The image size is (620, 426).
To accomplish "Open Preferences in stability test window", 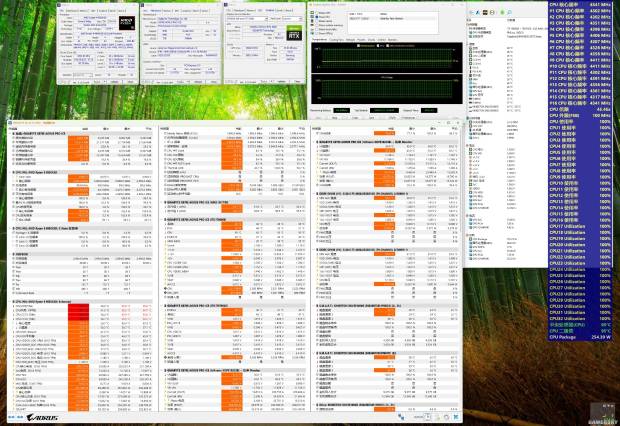I will 408,118.
